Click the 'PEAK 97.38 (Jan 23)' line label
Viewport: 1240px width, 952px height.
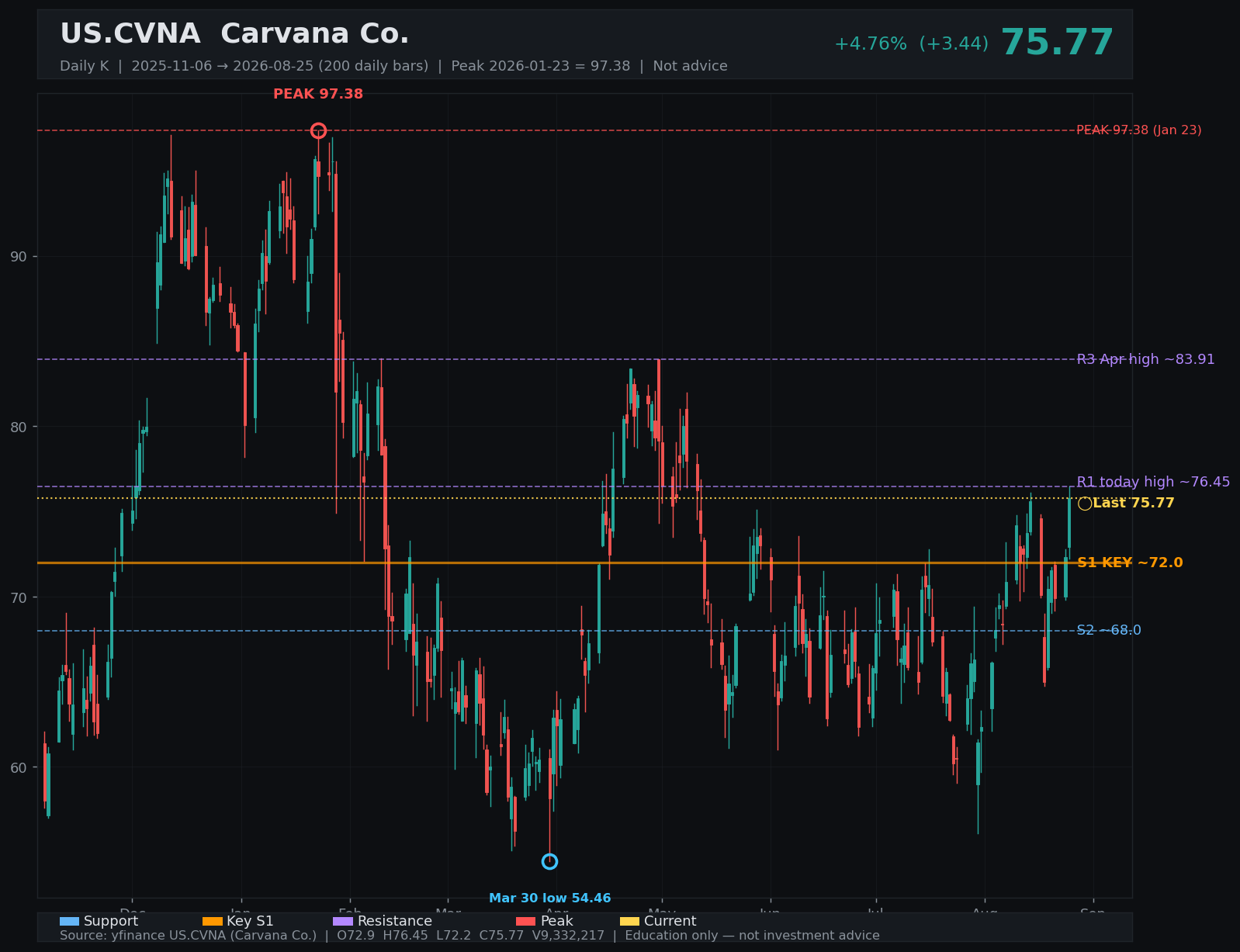coord(1138,130)
